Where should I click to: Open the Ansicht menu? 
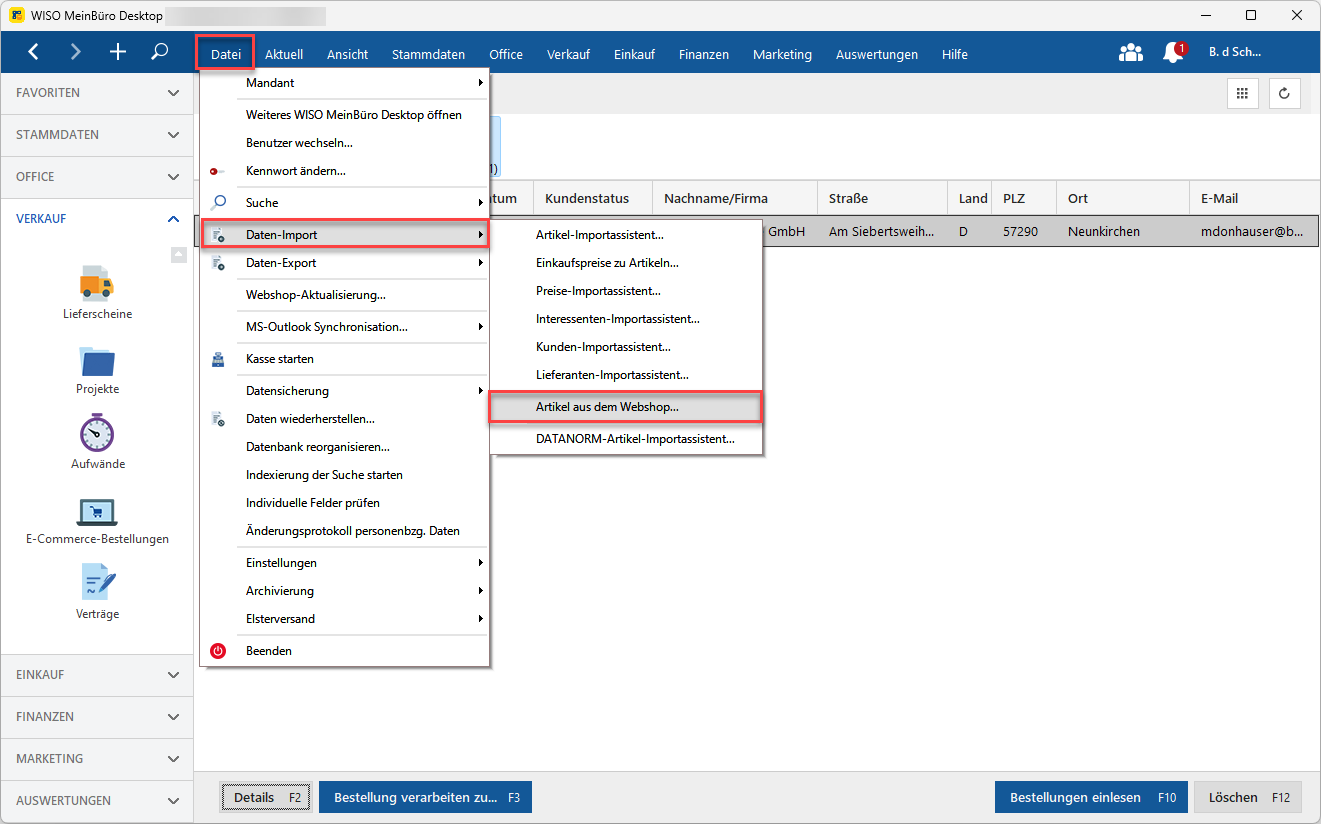(x=347, y=54)
